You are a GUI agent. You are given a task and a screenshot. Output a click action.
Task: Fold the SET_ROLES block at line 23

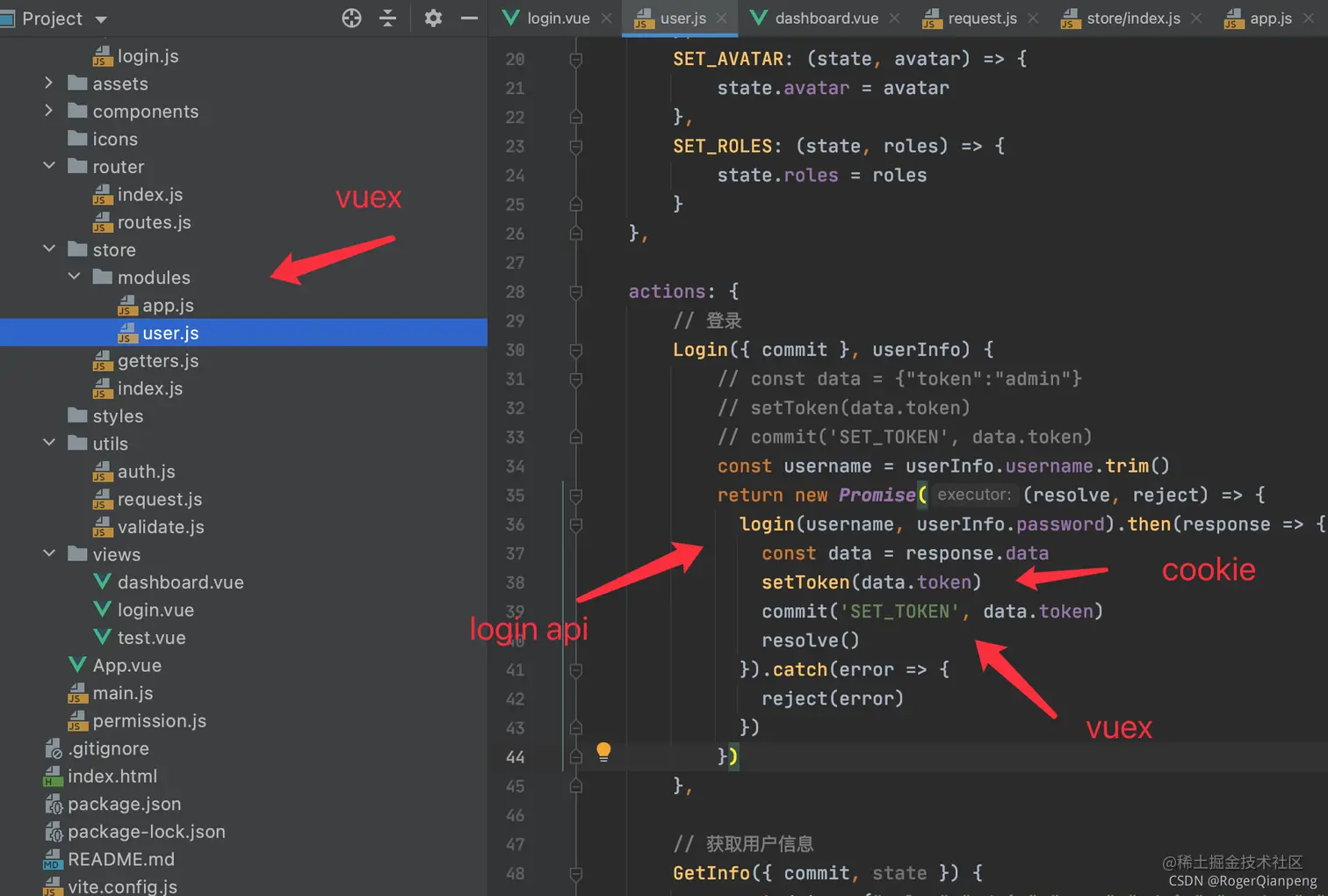pos(576,147)
